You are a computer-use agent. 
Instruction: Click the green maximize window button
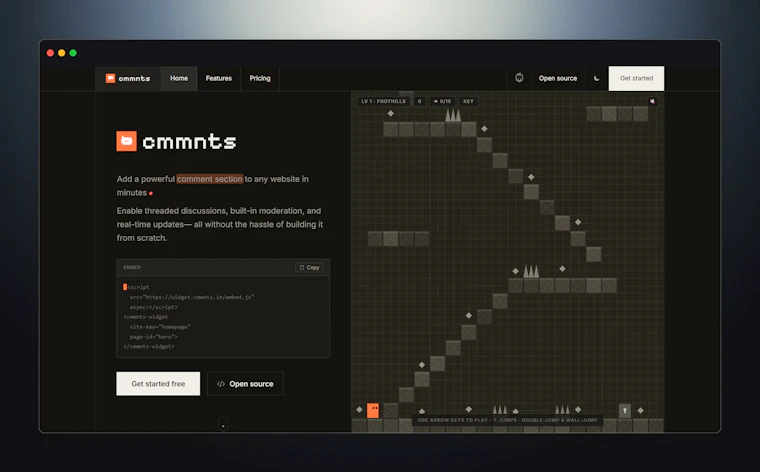coord(73,53)
